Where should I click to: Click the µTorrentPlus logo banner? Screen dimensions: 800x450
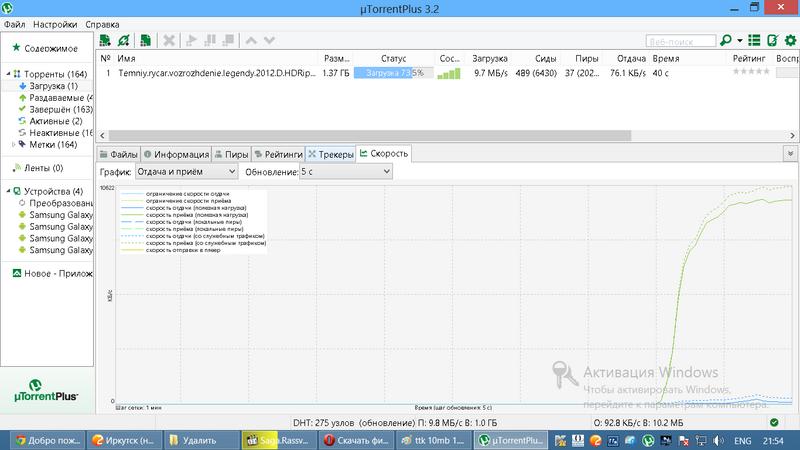pyautogui.click(x=46, y=391)
